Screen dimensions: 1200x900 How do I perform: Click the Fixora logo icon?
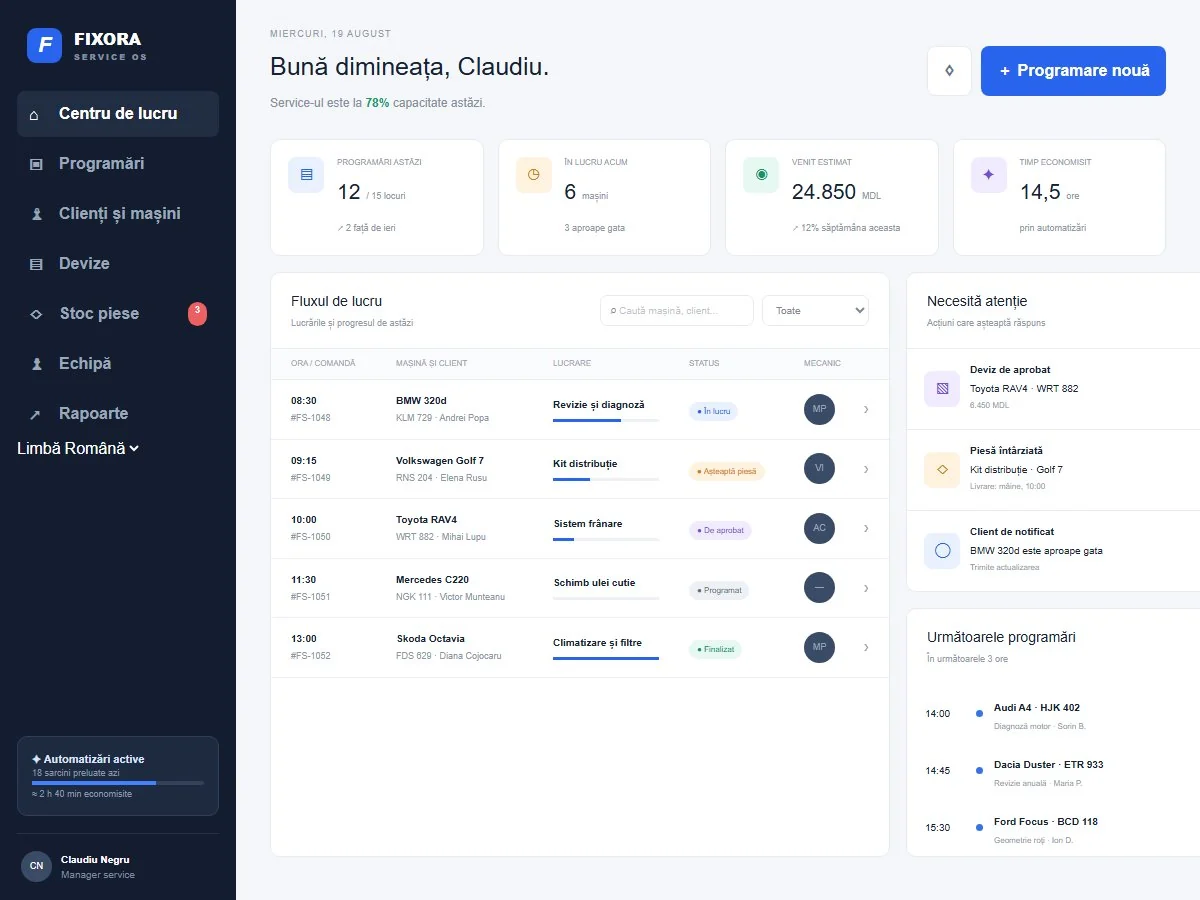[x=44, y=45]
